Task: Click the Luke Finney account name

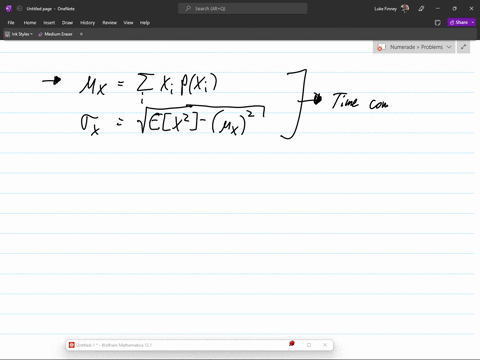Action: (x=385, y=9)
